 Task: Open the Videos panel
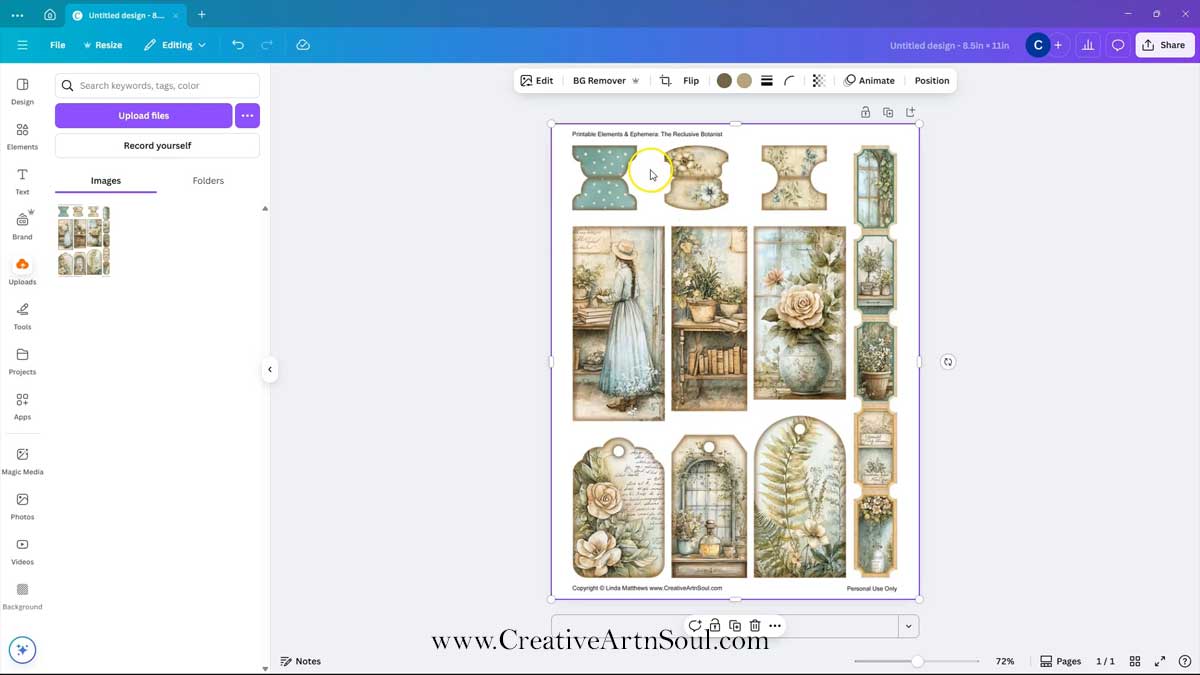tap(22, 551)
